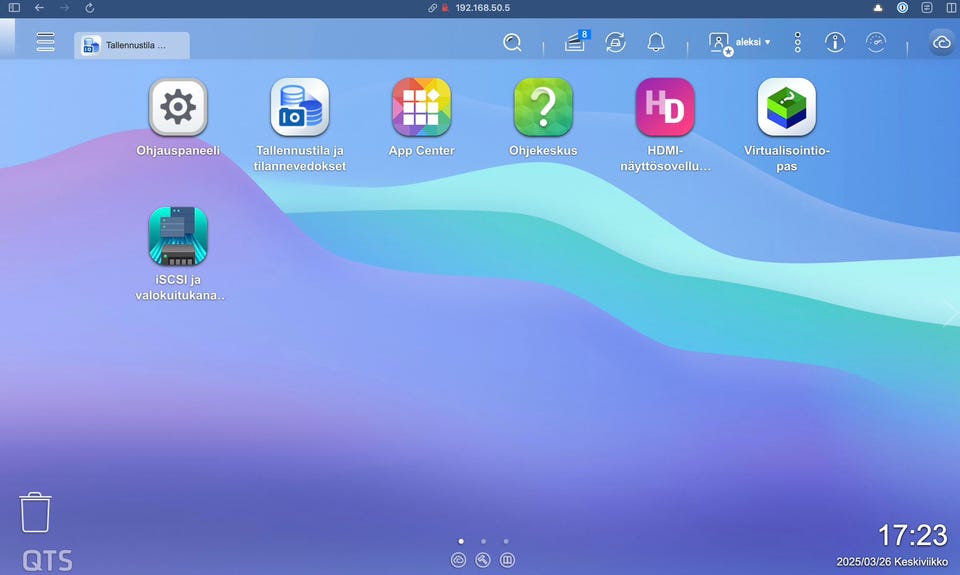Click the cloud icon in top-right corner
The image size is (960, 575).
point(941,43)
